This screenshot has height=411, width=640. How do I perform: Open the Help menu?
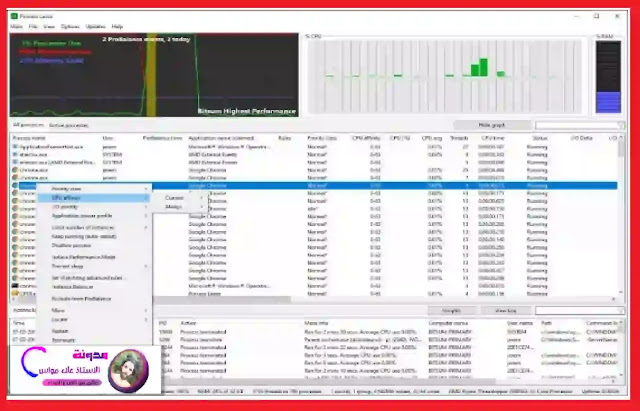click(x=117, y=27)
